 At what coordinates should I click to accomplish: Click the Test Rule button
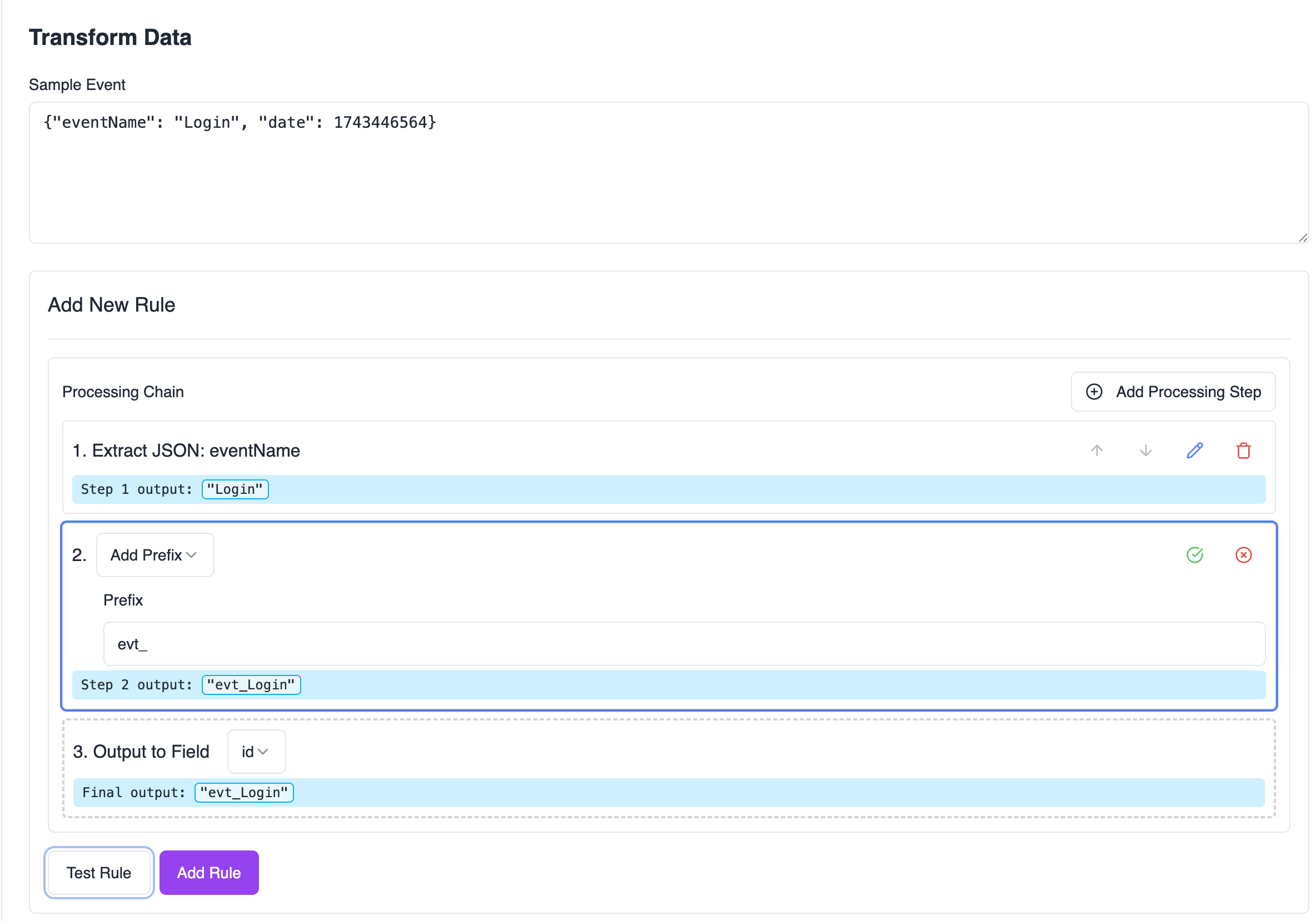click(x=98, y=873)
